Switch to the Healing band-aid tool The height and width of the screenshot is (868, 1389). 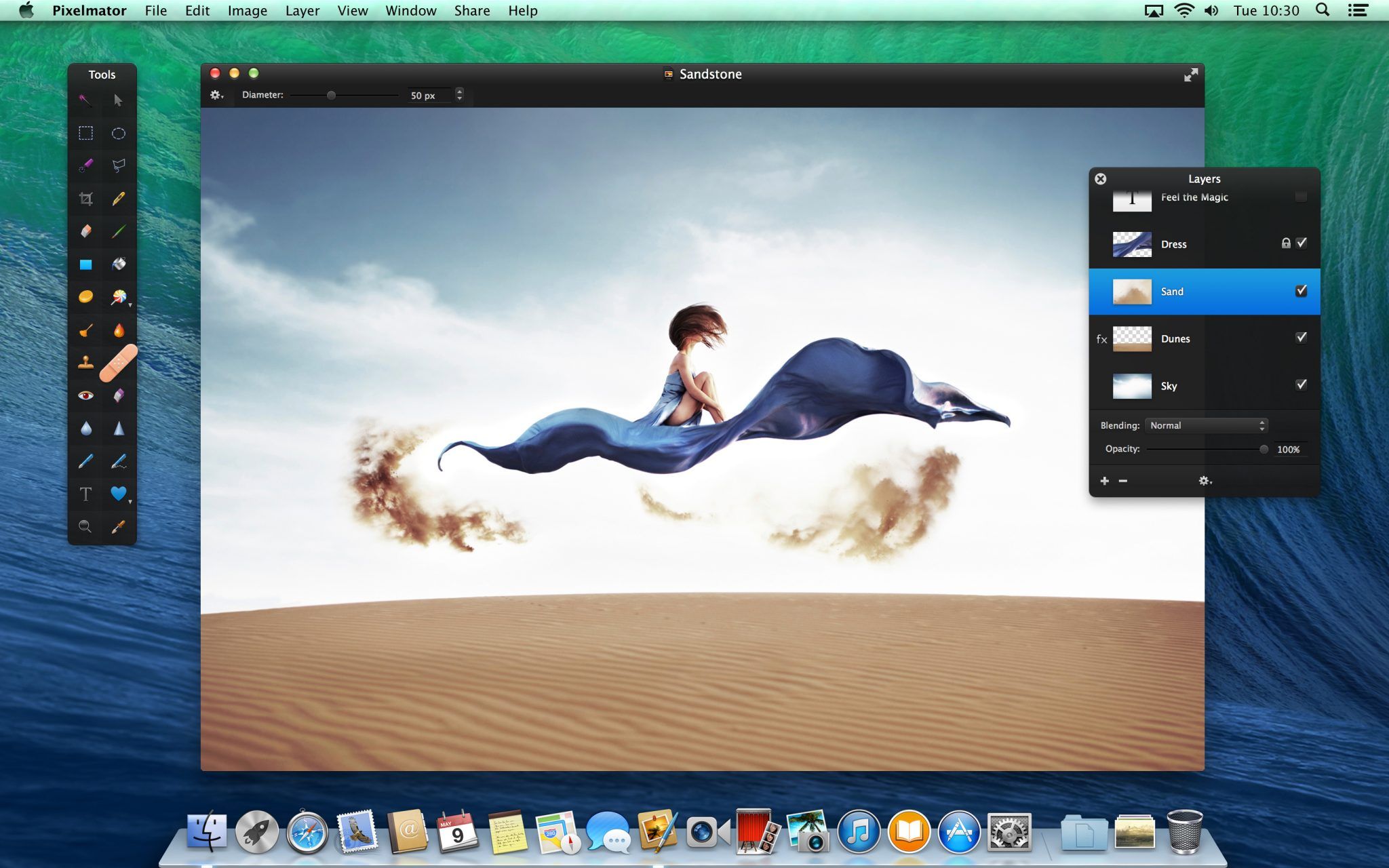coord(119,363)
